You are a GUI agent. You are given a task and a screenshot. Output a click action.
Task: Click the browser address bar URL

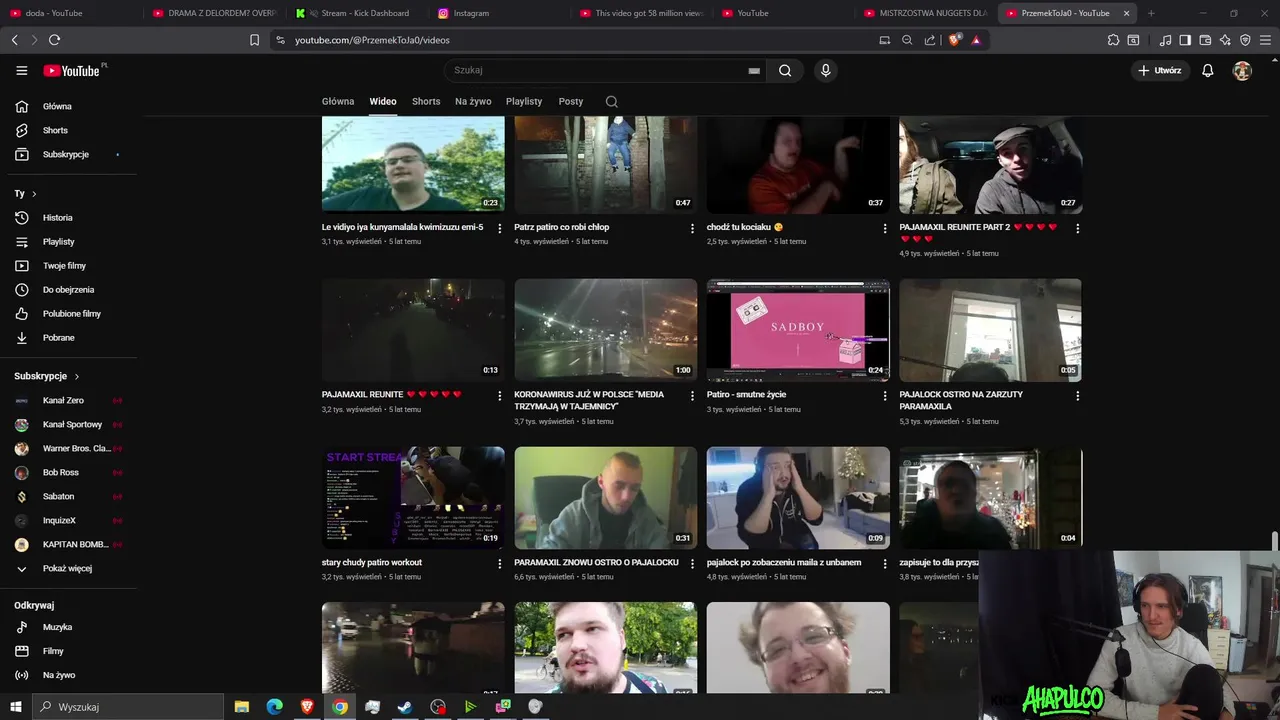click(x=372, y=40)
